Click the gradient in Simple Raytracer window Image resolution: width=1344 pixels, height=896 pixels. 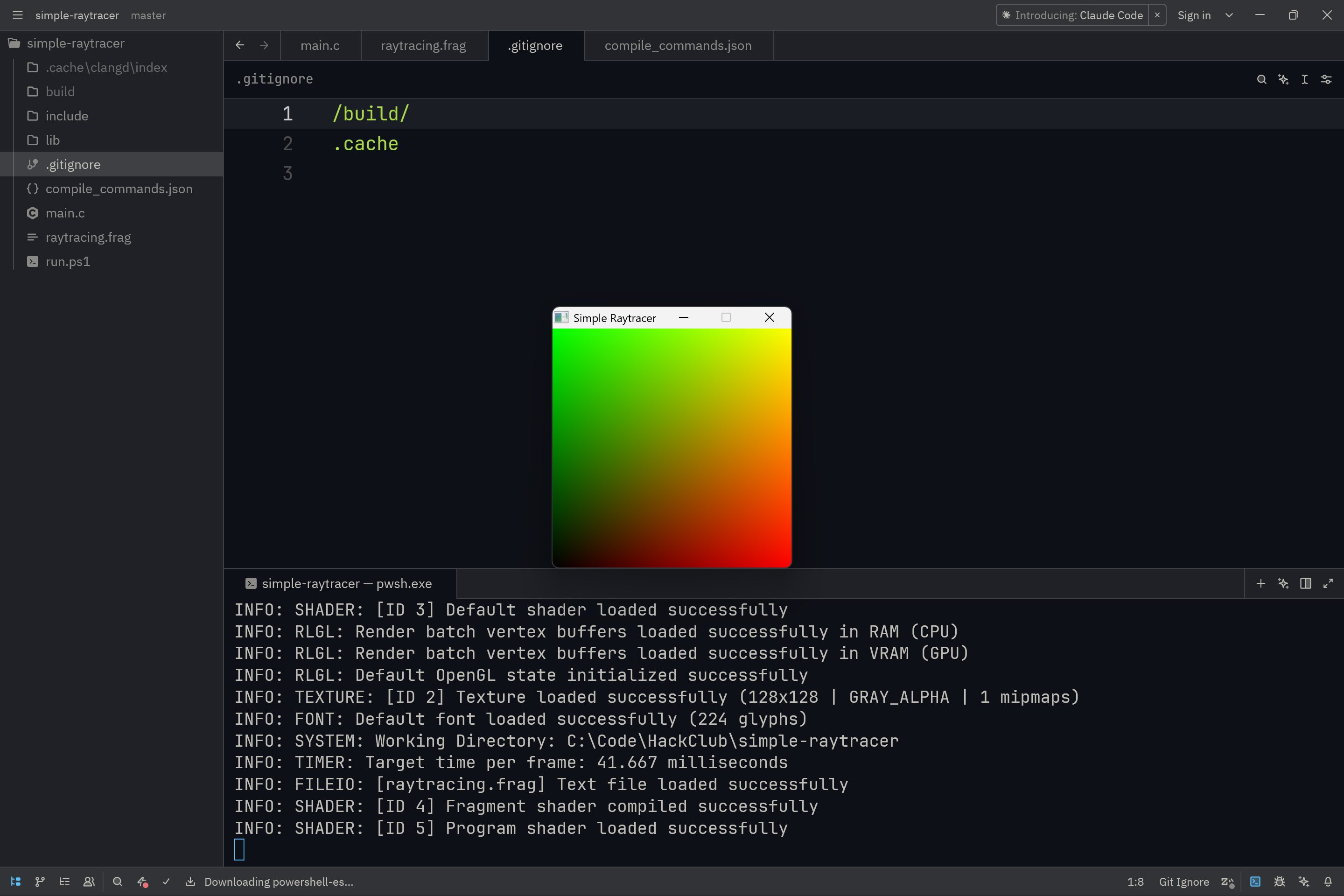click(672, 448)
